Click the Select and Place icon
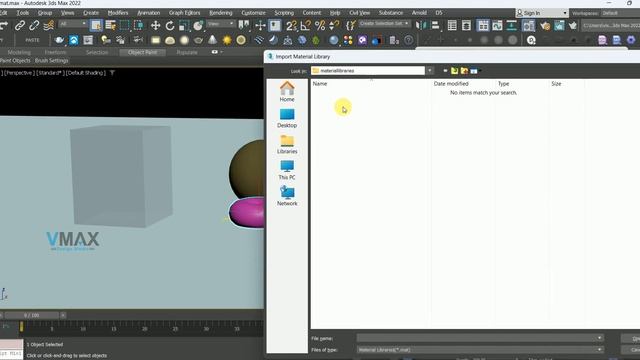This screenshot has width=640, height=360. (x=198, y=26)
